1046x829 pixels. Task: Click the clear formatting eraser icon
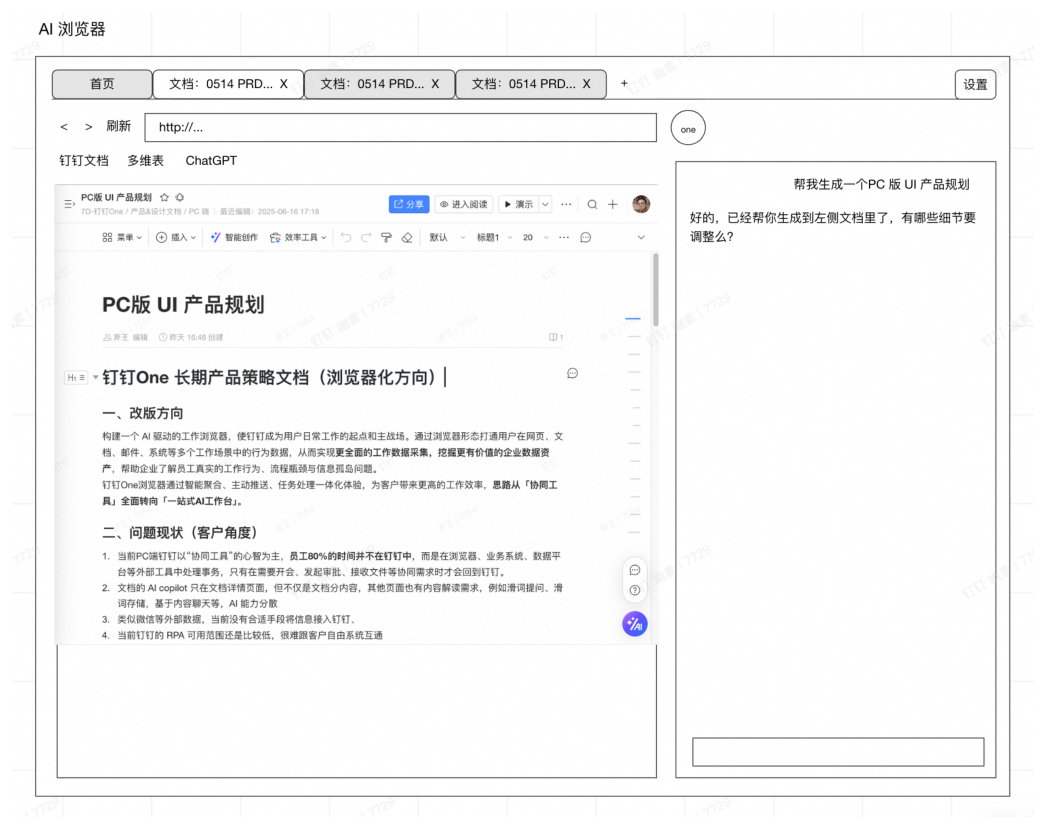click(407, 237)
